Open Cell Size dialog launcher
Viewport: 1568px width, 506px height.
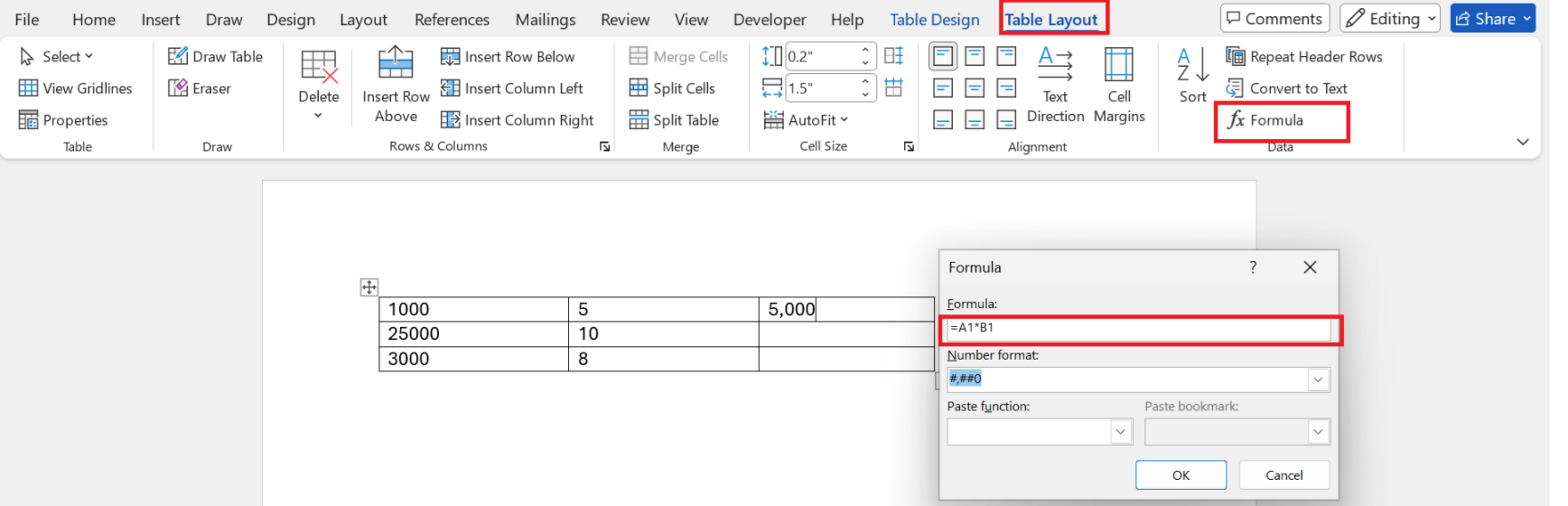909,146
